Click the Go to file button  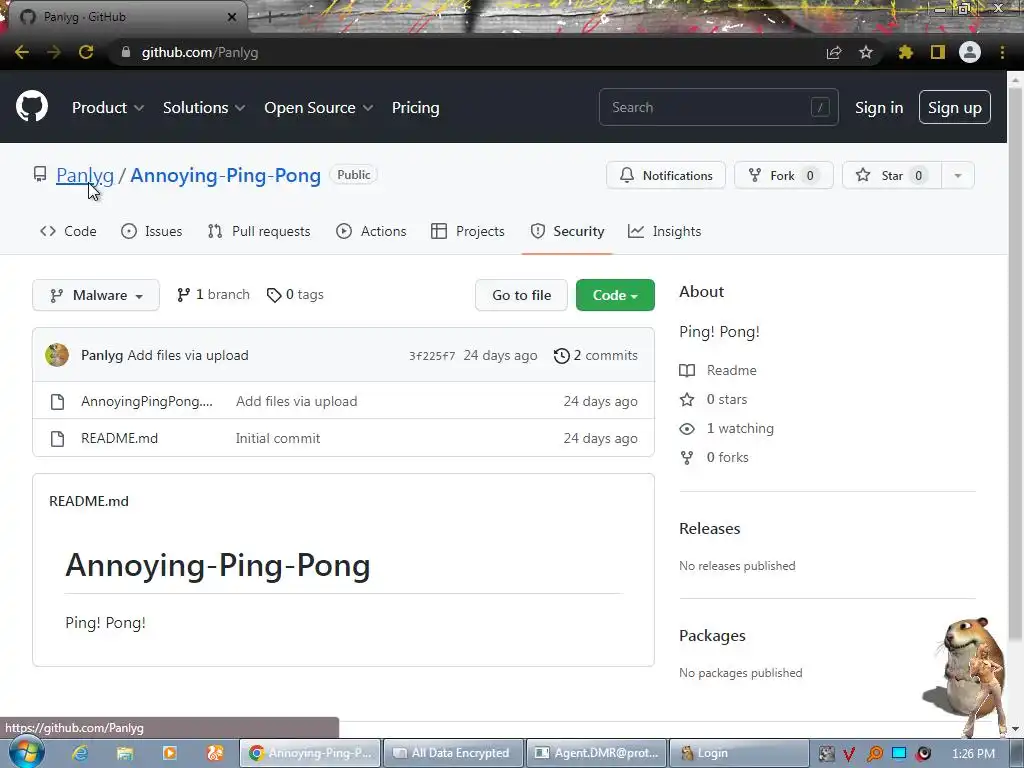tap(521, 295)
